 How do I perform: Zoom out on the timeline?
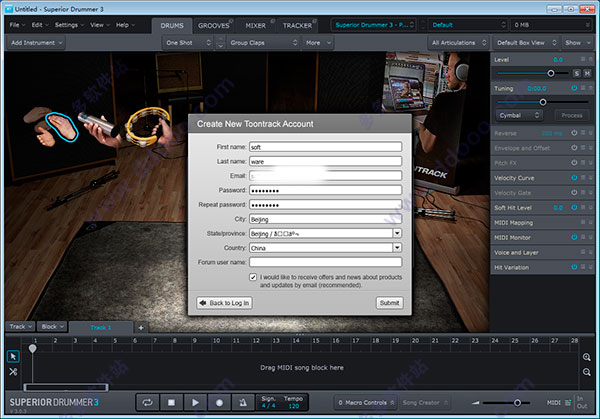pos(586,372)
